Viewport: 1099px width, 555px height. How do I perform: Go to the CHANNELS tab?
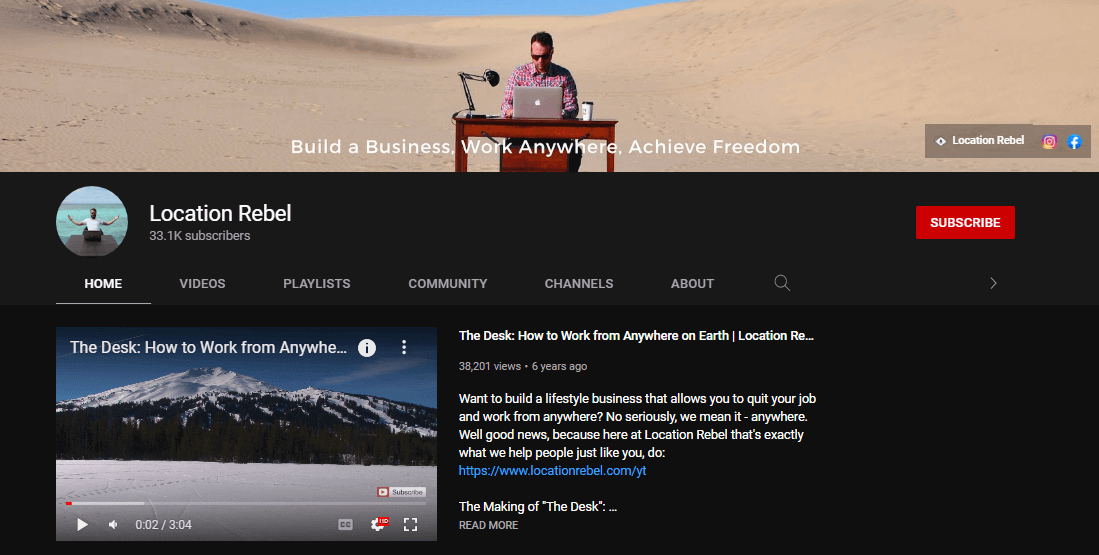pos(579,284)
